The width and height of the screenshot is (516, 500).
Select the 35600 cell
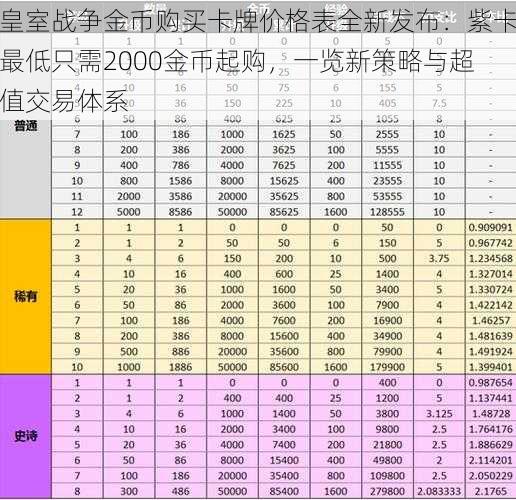pyautogui.click(x=284, y=351)
